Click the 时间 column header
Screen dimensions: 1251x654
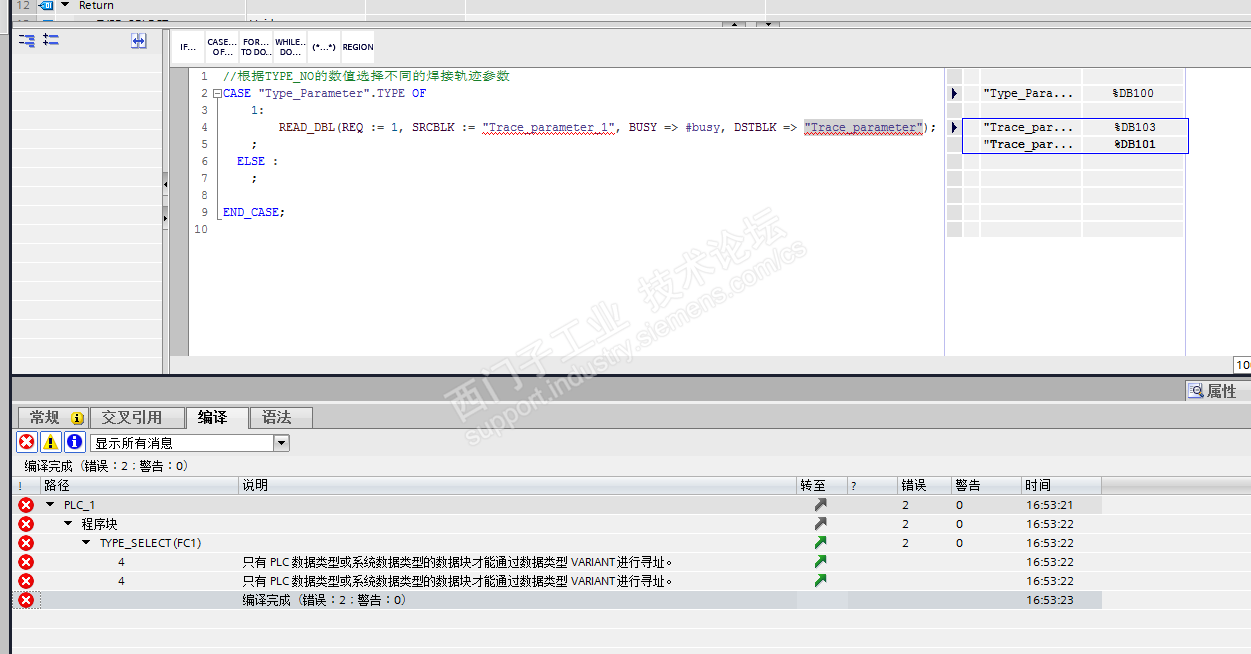point(1061,485)
